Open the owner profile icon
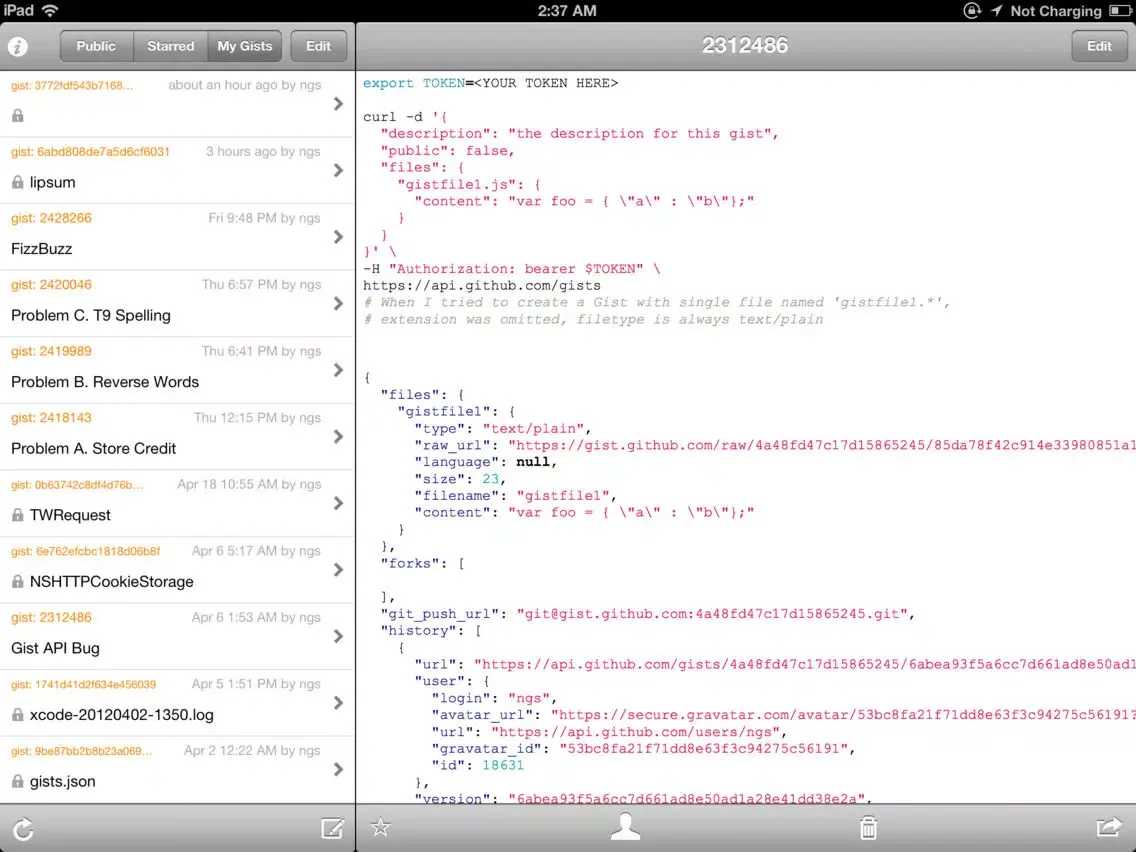This screenshot has height=852, width=1136. click(x=625, y=827)
